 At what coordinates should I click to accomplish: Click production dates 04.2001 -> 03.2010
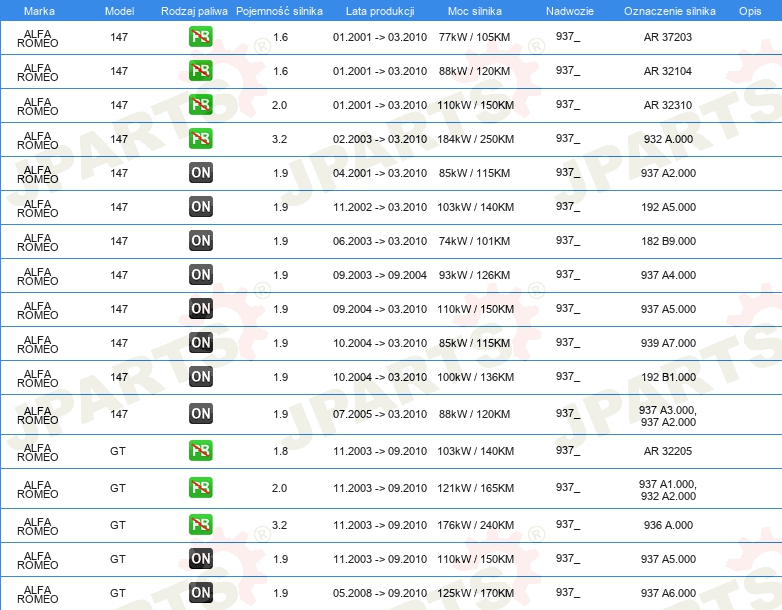coord(380,173)
